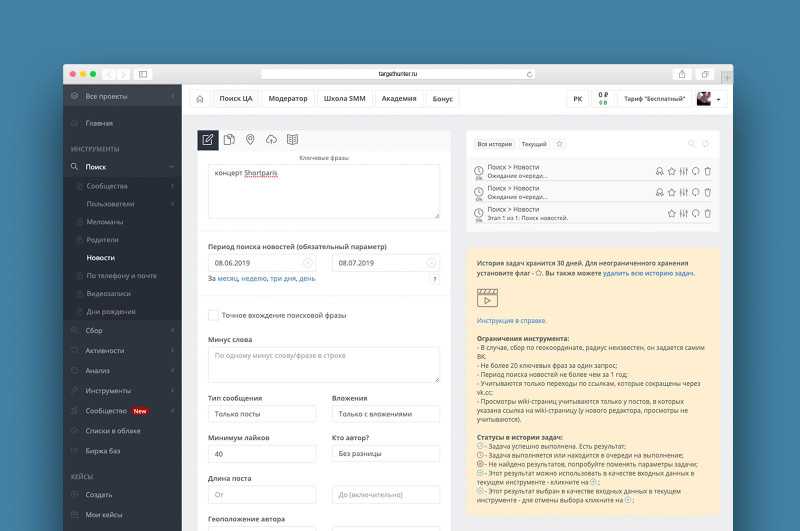Switch to 'Вся история' history tab
The height and width of the screenshot is (531, 800).
point(494,144)
